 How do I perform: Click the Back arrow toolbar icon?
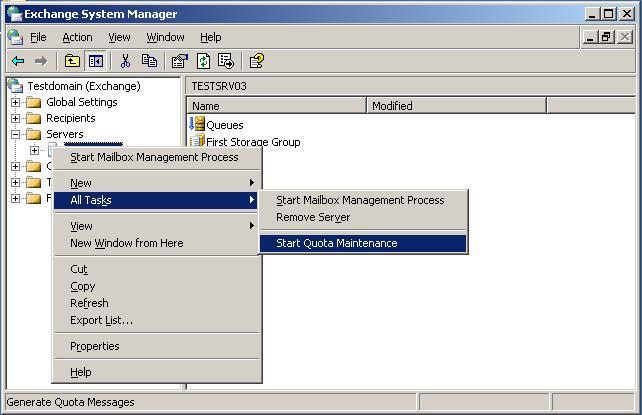pos(18,61)
